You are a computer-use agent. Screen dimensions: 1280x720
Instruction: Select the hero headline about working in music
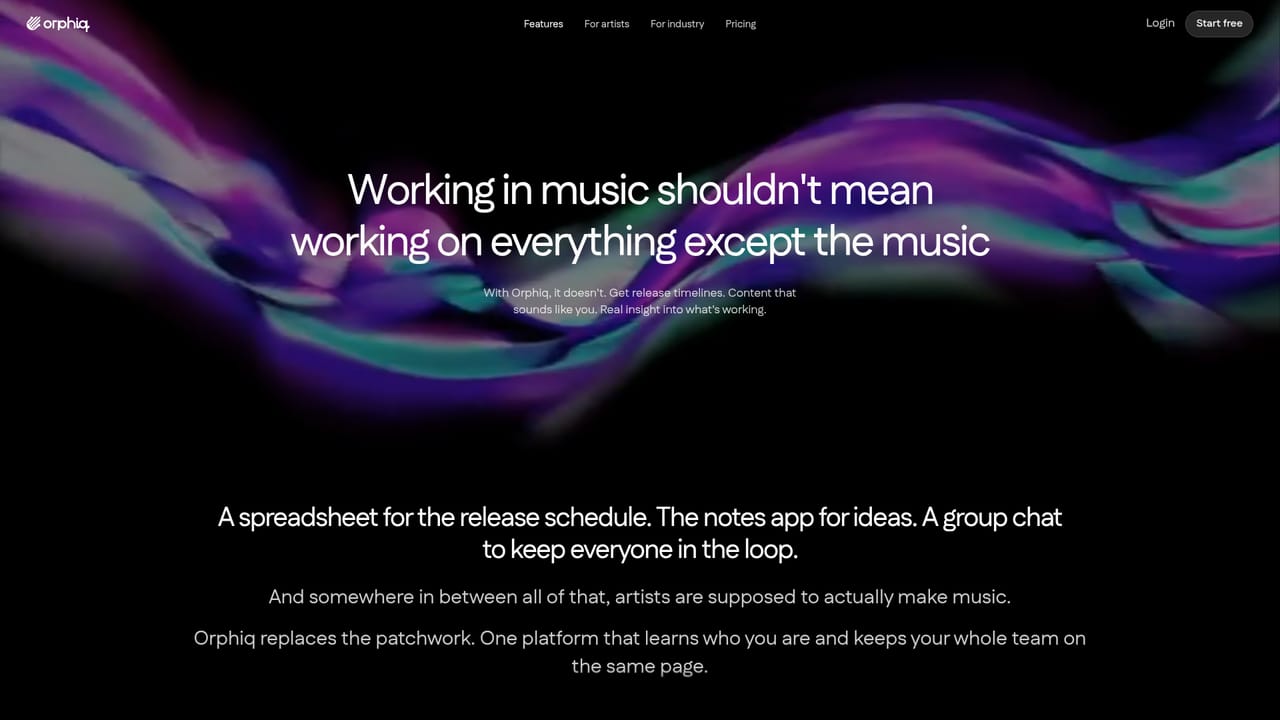pos(640,215)
